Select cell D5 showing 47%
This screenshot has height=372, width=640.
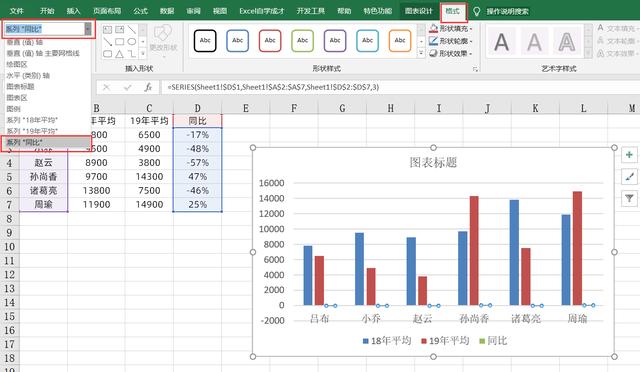point(198,176)
